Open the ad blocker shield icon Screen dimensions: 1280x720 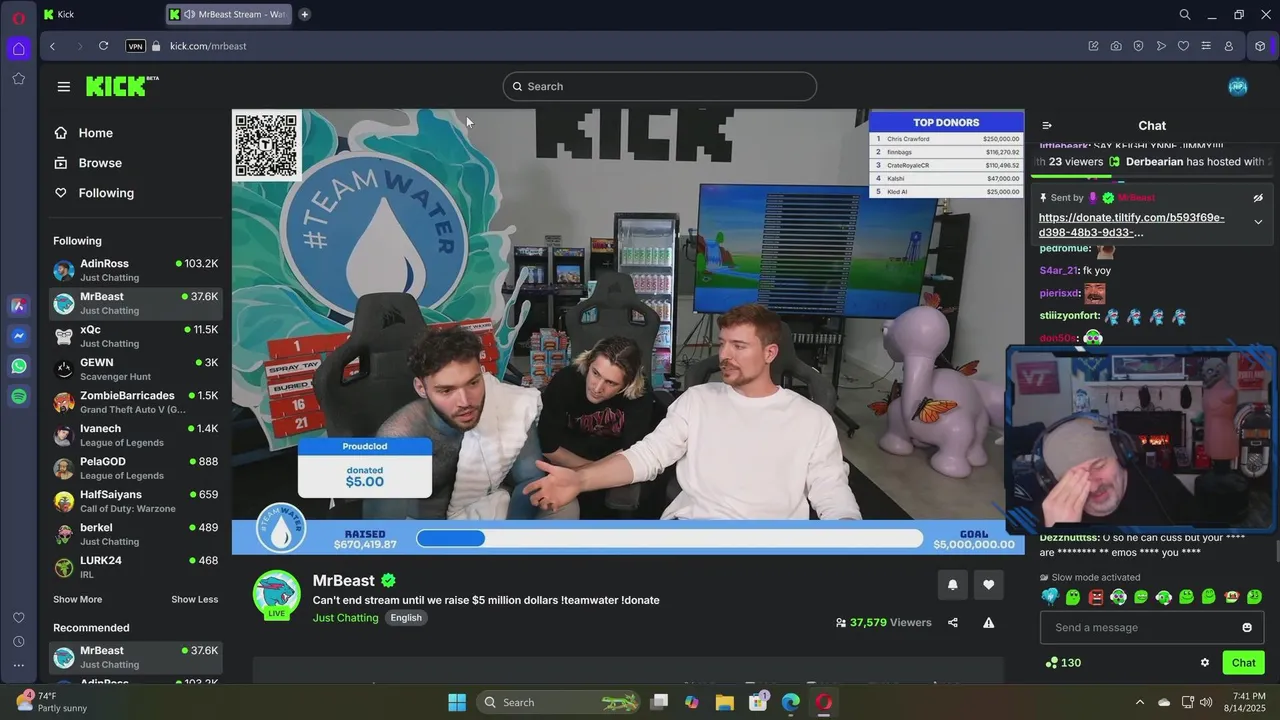[1138, 46]
